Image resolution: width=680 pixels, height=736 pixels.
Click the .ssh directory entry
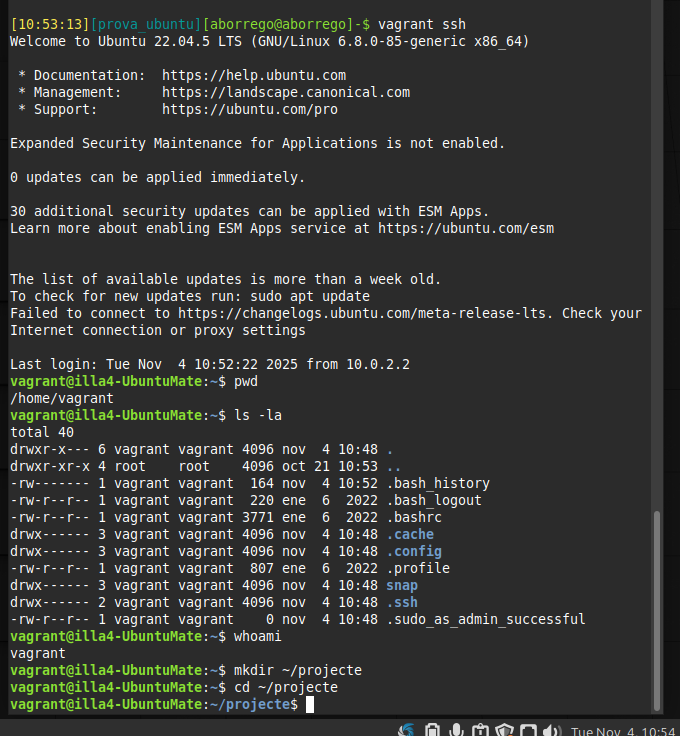tap(402, 602)
